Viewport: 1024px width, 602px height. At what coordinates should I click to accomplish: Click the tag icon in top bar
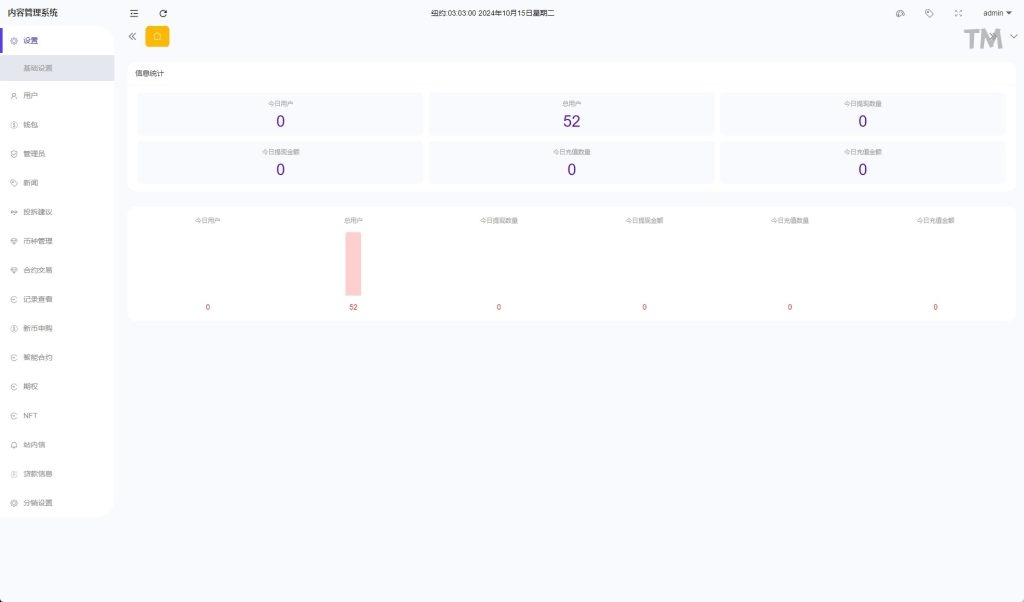pos(929,13)
